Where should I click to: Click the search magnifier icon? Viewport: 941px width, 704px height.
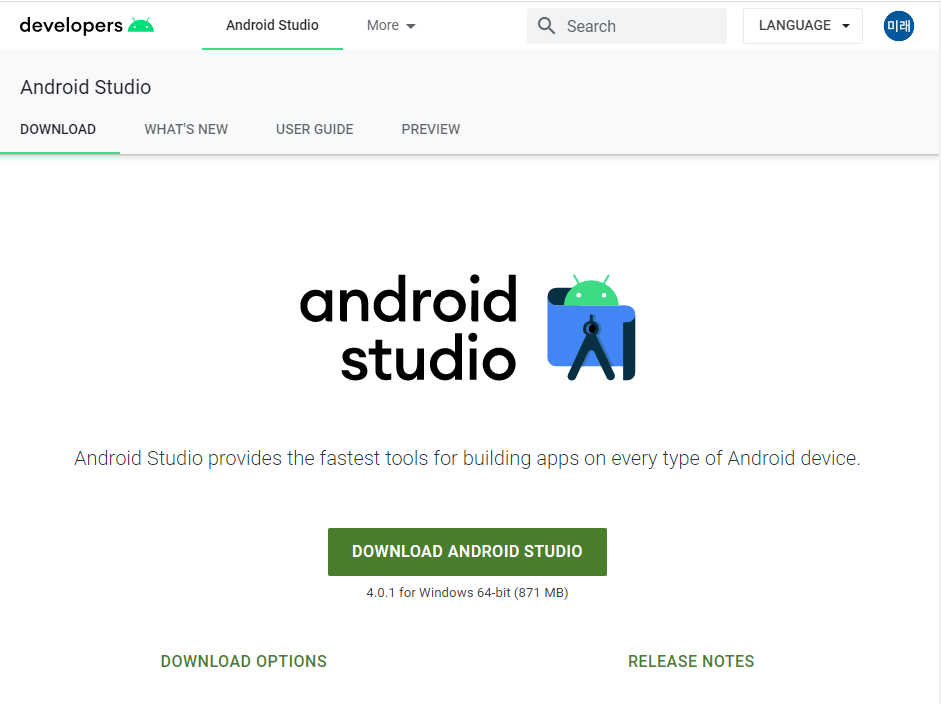(546, 26)
